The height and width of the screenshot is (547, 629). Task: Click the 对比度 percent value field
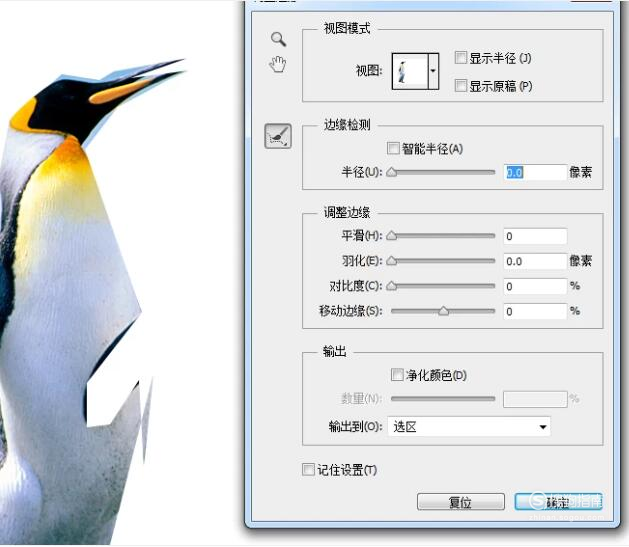(x=535, y=286)
